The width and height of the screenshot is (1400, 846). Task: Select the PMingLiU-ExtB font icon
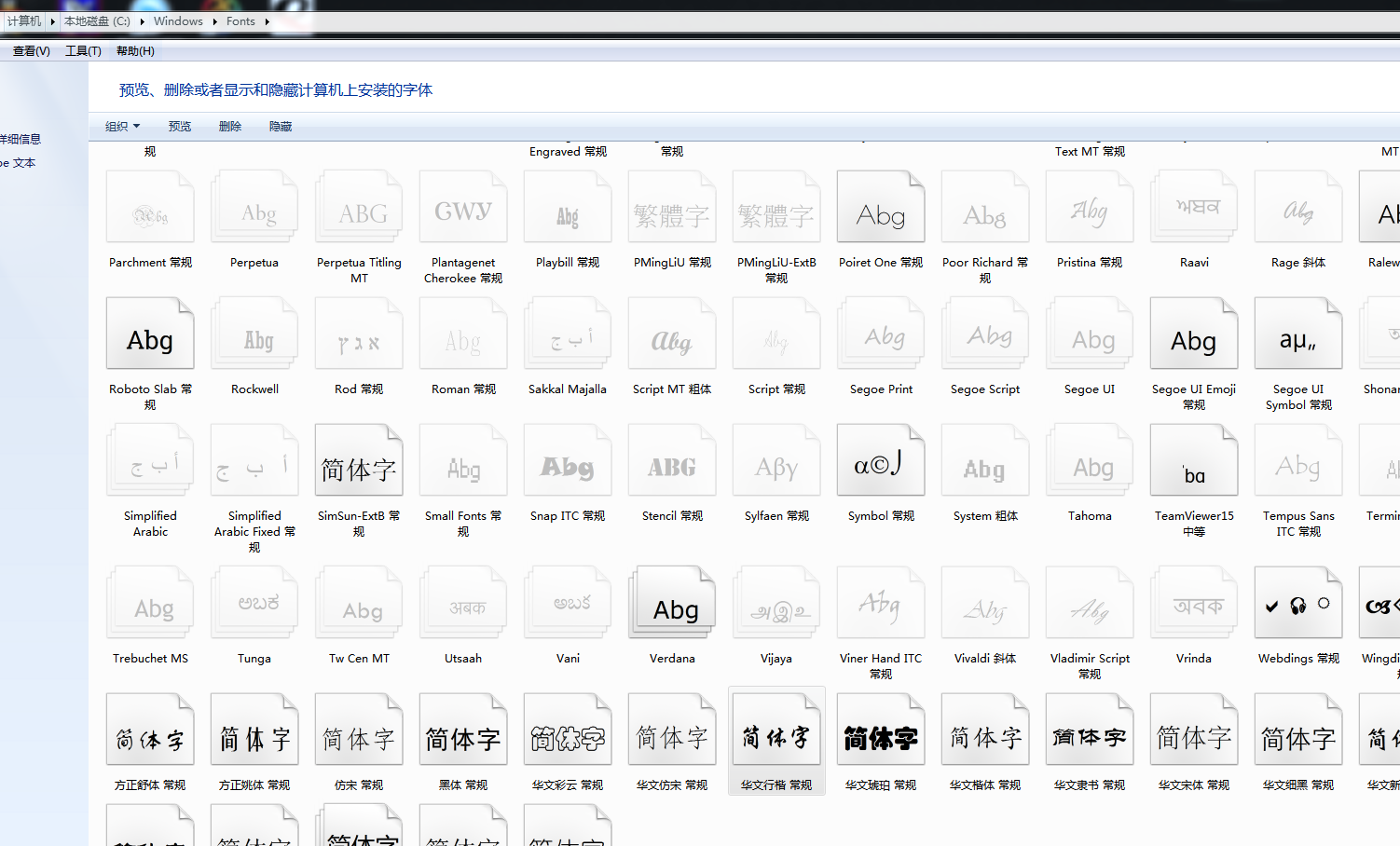pyautogui.click(x=776, y=207)
